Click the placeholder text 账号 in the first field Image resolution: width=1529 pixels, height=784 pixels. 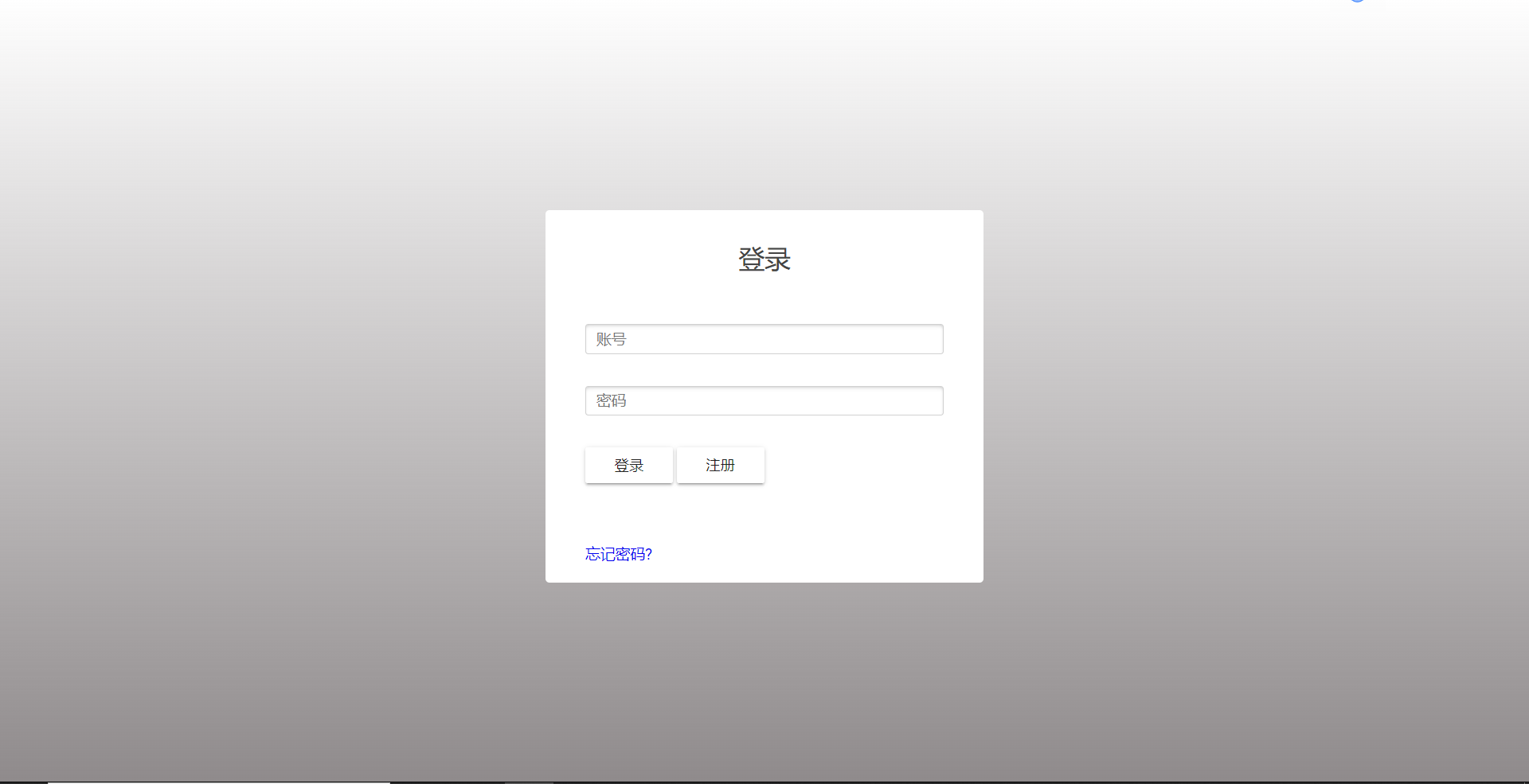coord(610,338)
